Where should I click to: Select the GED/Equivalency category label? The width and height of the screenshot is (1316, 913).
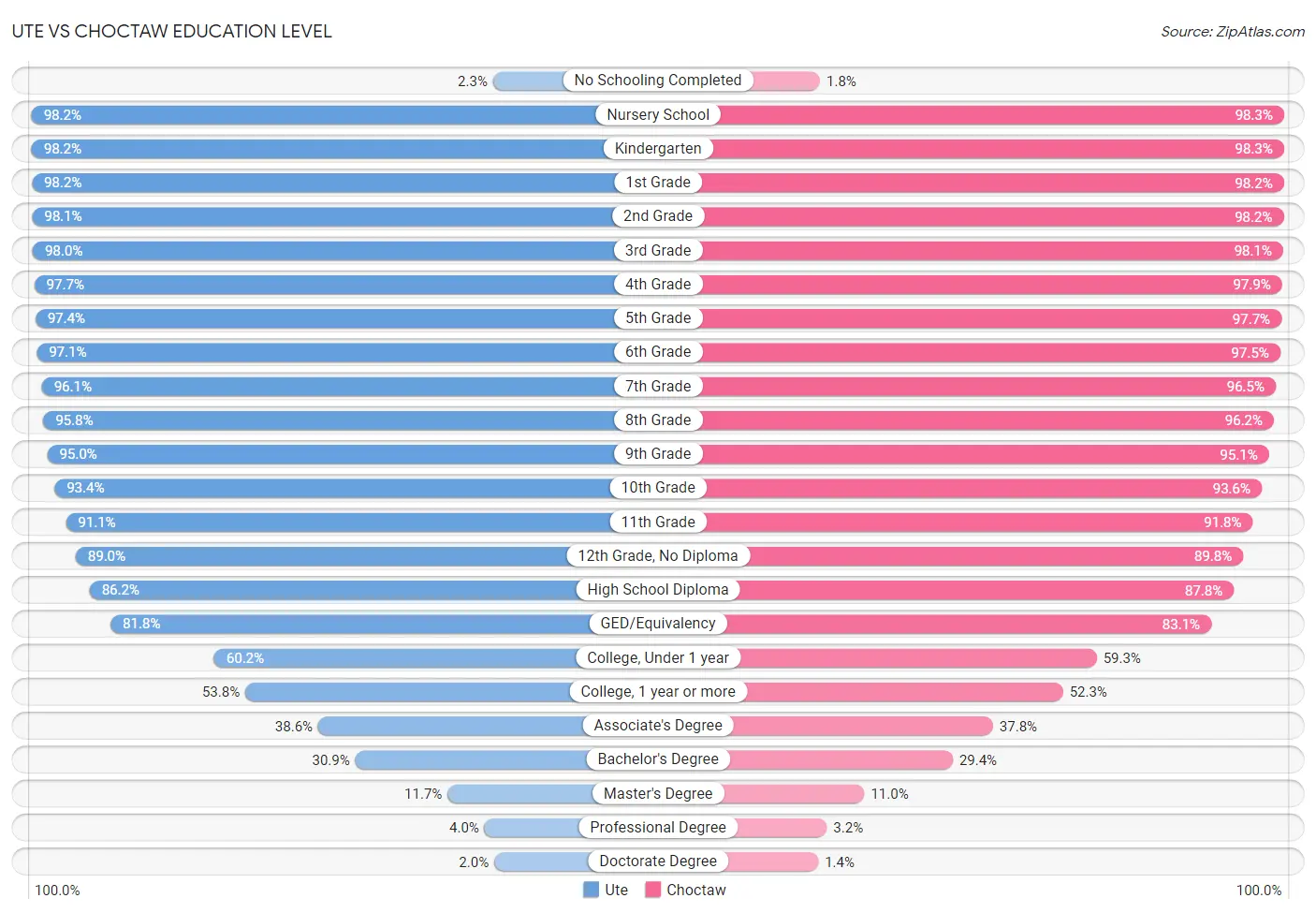click(658, 624)
